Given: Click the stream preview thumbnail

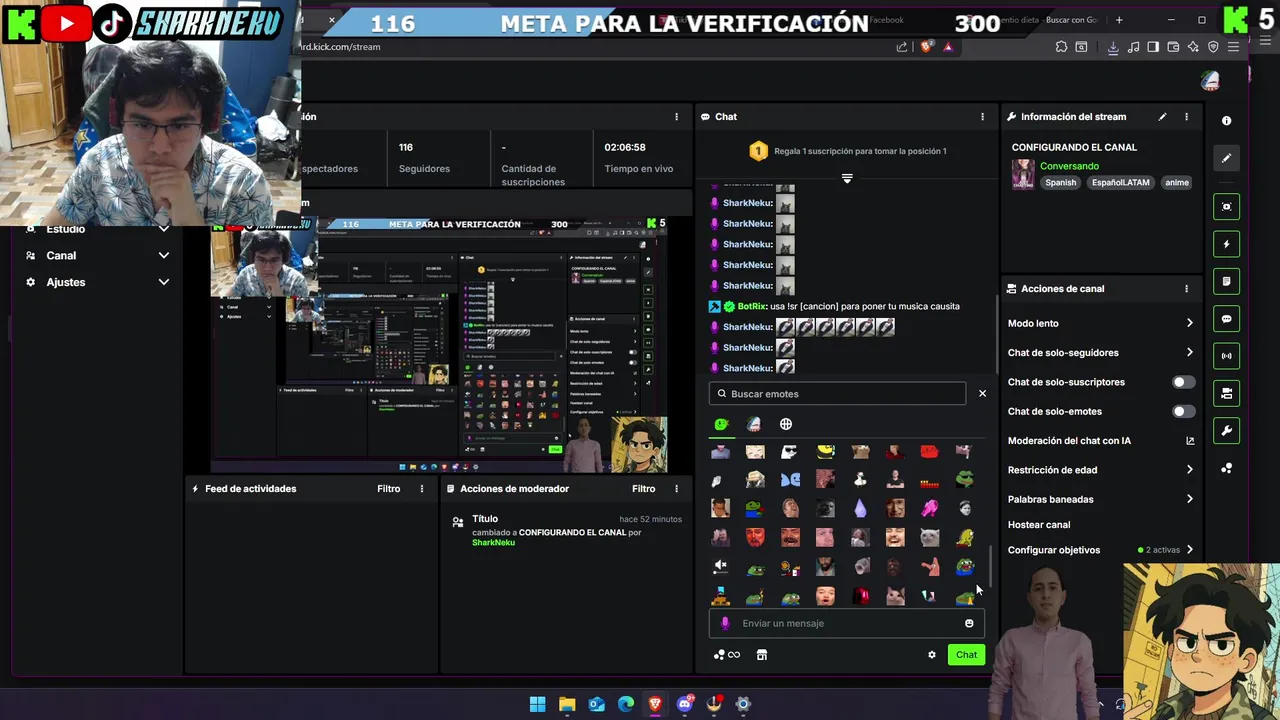Looking at the screenshot, I should pyautogui.click(x=438, y=345).
